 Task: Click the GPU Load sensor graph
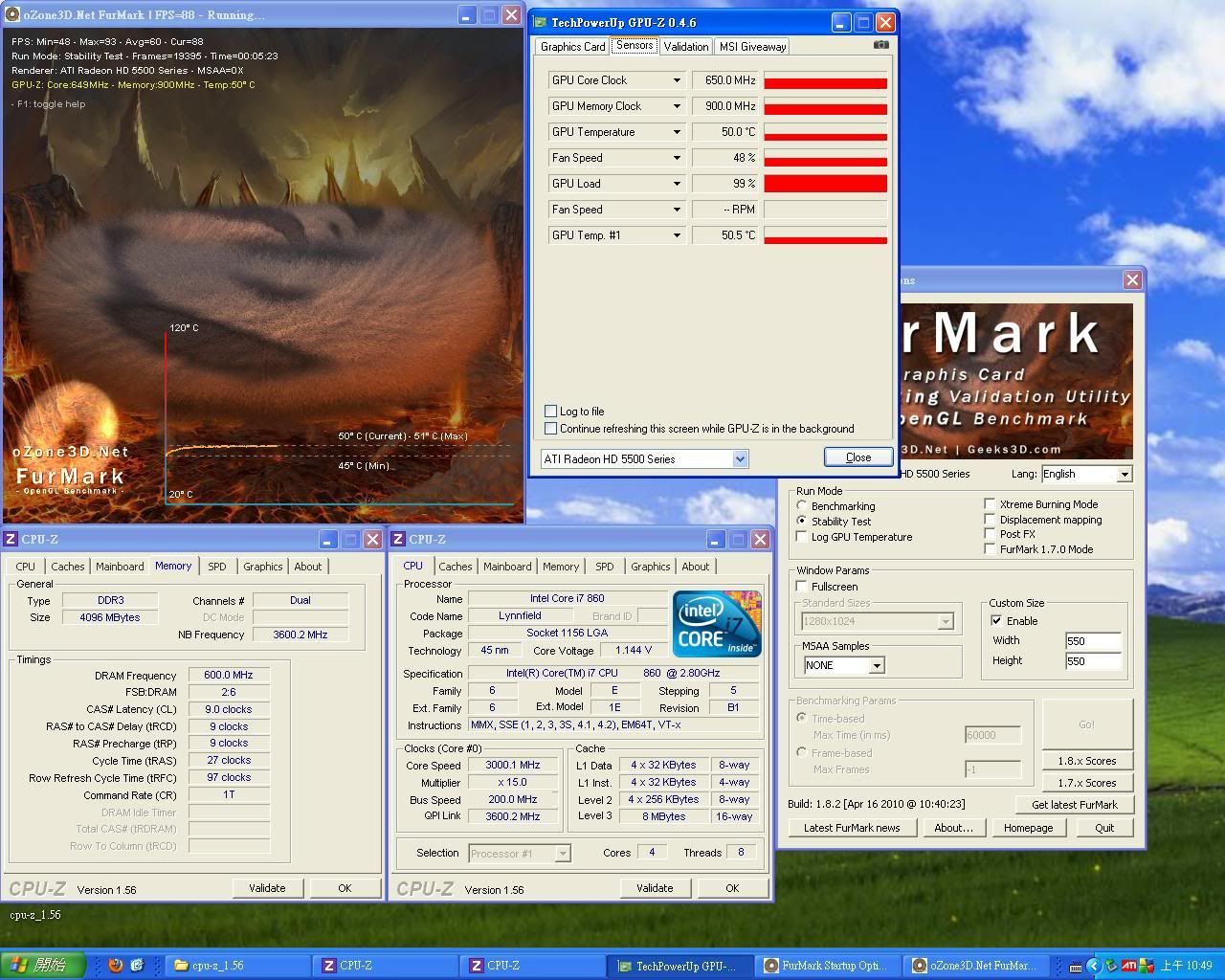(x=826, y=184)
